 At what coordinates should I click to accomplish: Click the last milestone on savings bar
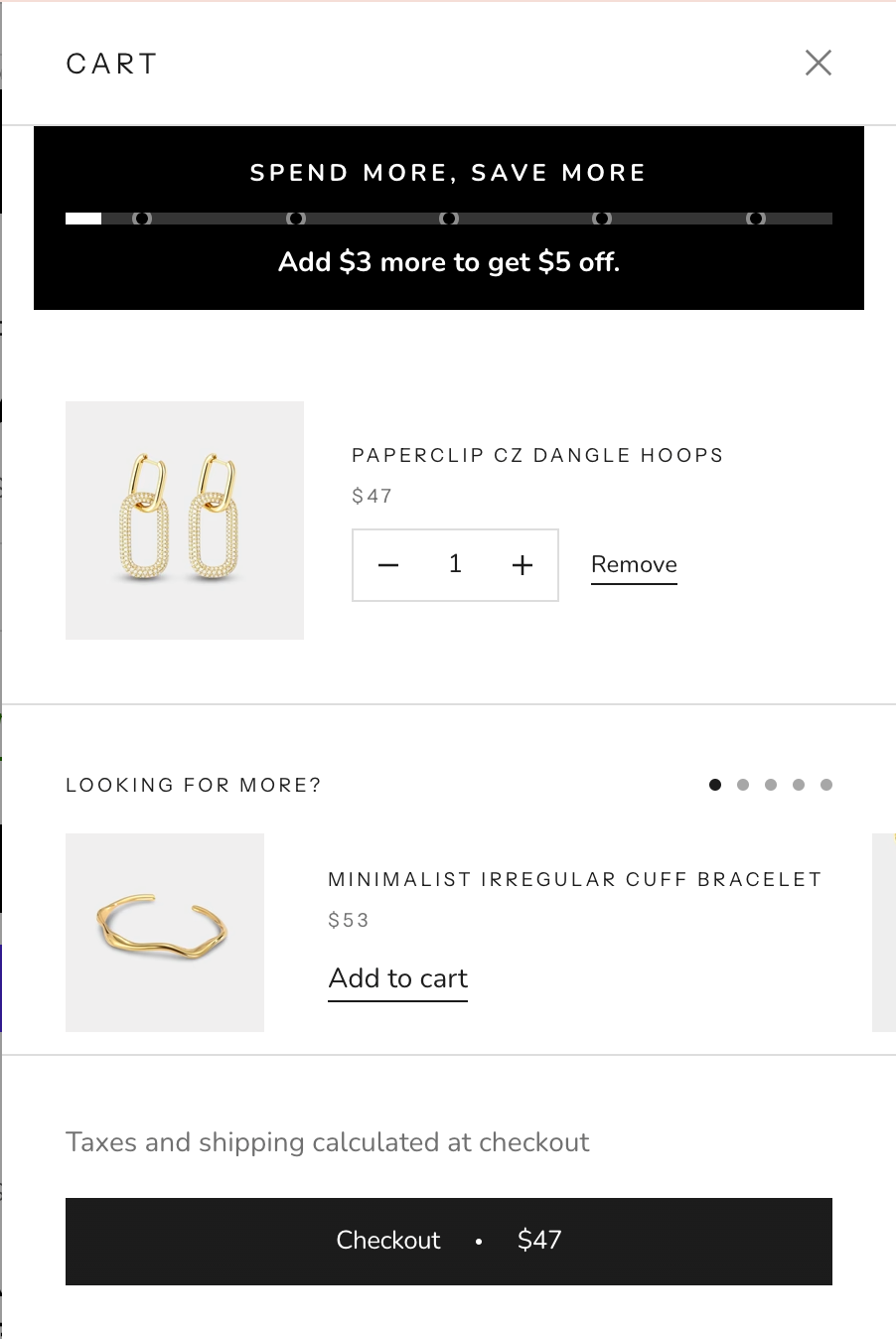(x=756, y=219)
